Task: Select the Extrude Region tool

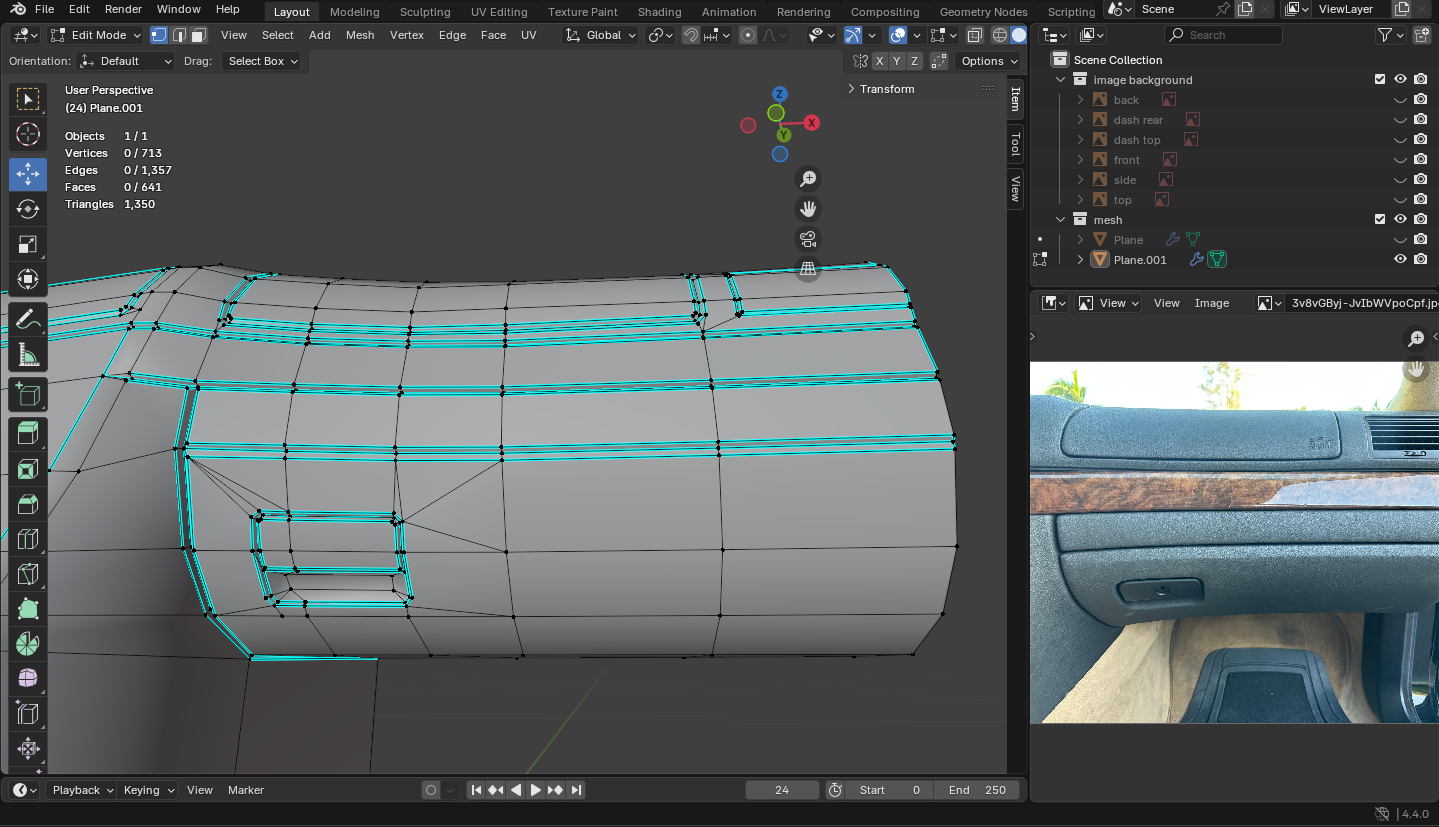Action: 28,434
